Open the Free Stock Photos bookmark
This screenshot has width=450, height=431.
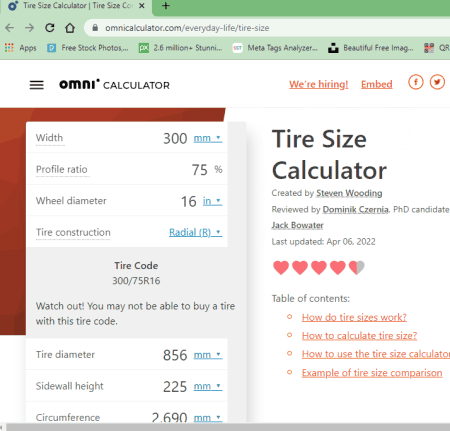pos(88,48)
